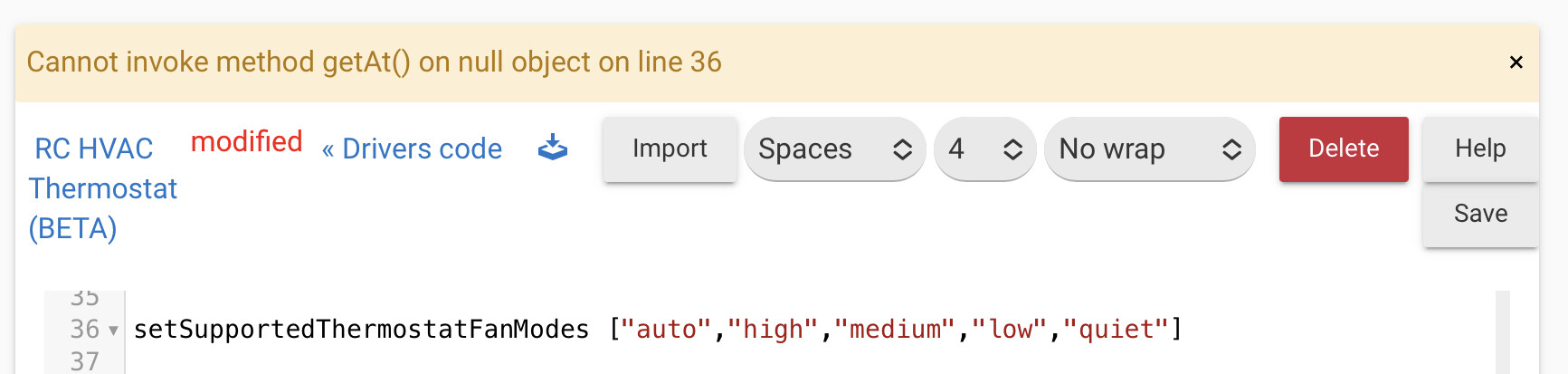Dismiss the getAt() error banner

click(1516, 62)
